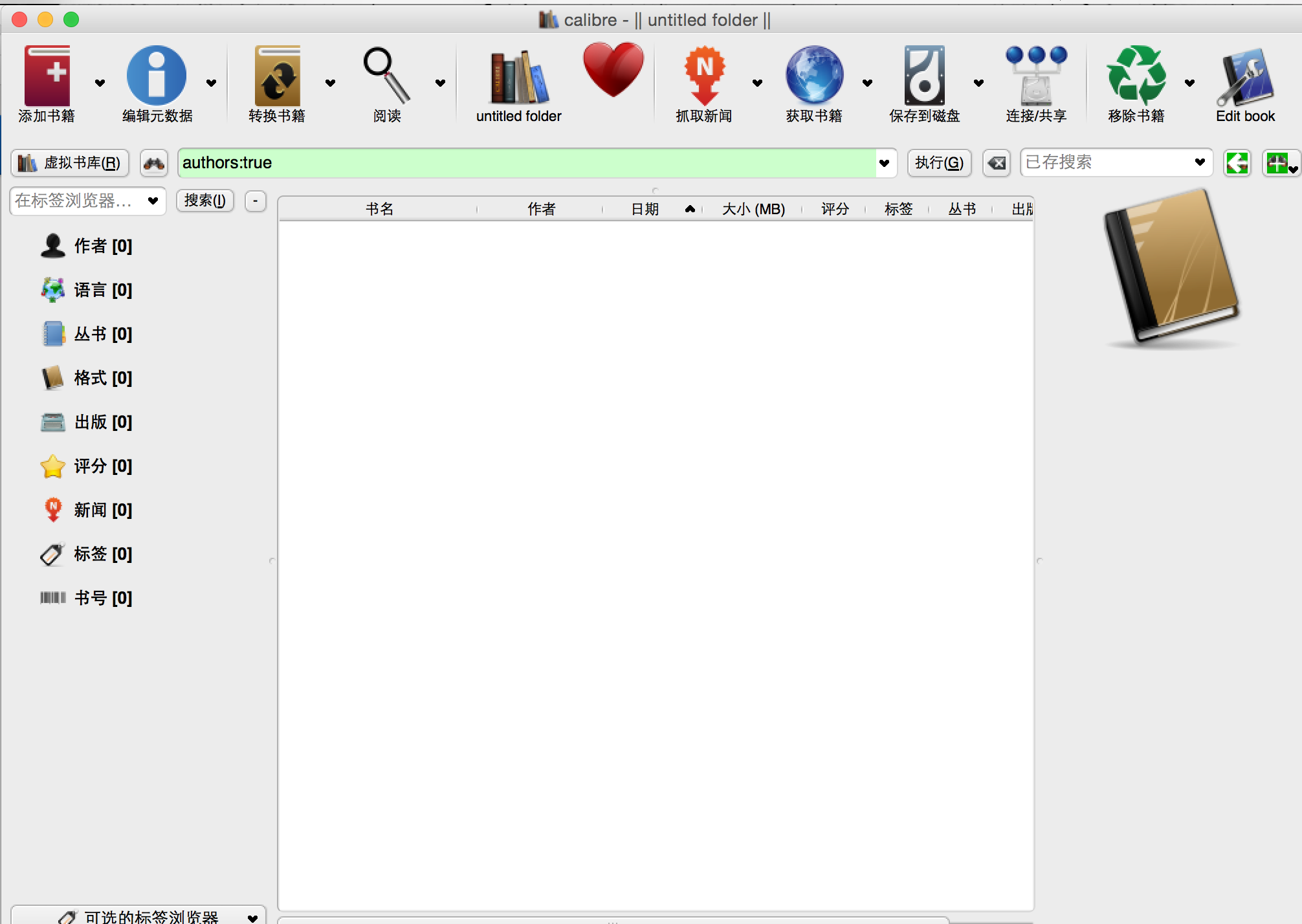Open the saved searches (已存搜索) combo box
This screenshot has height=924, width=1302.
tap(1117, 162)
